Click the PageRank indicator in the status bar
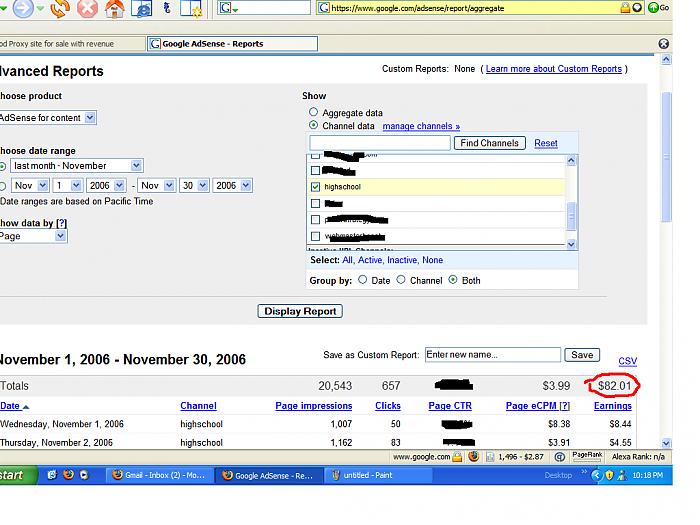The image size is (700, 525). [587, 455]
